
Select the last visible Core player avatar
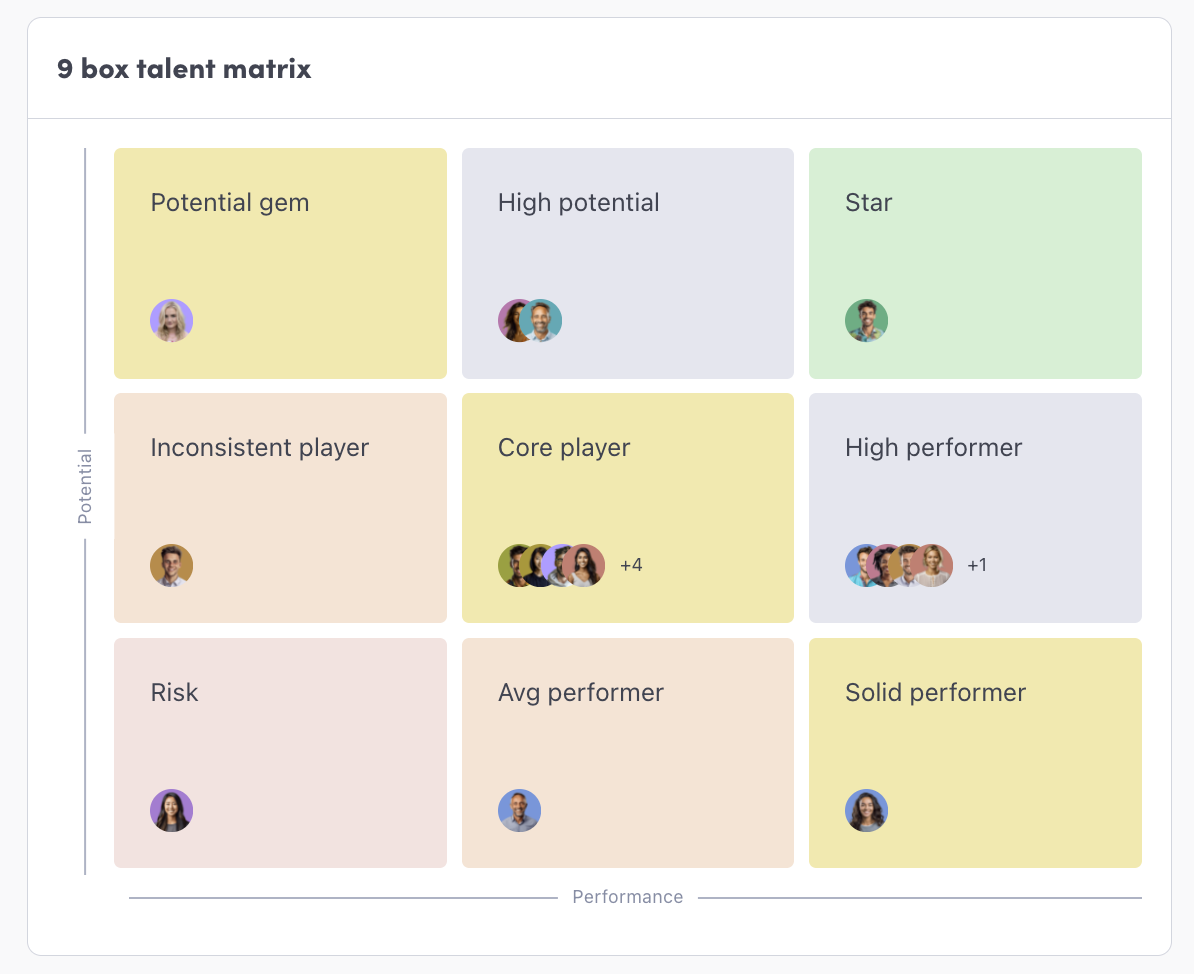pyautogui.click(x=585, y=565)
